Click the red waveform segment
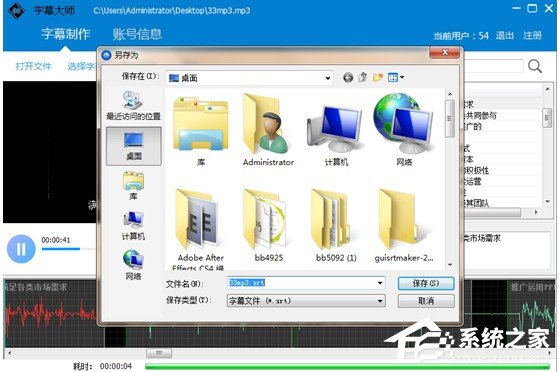Image resolution: width=559 pixels, height=372 pixels. pos(50,313)
